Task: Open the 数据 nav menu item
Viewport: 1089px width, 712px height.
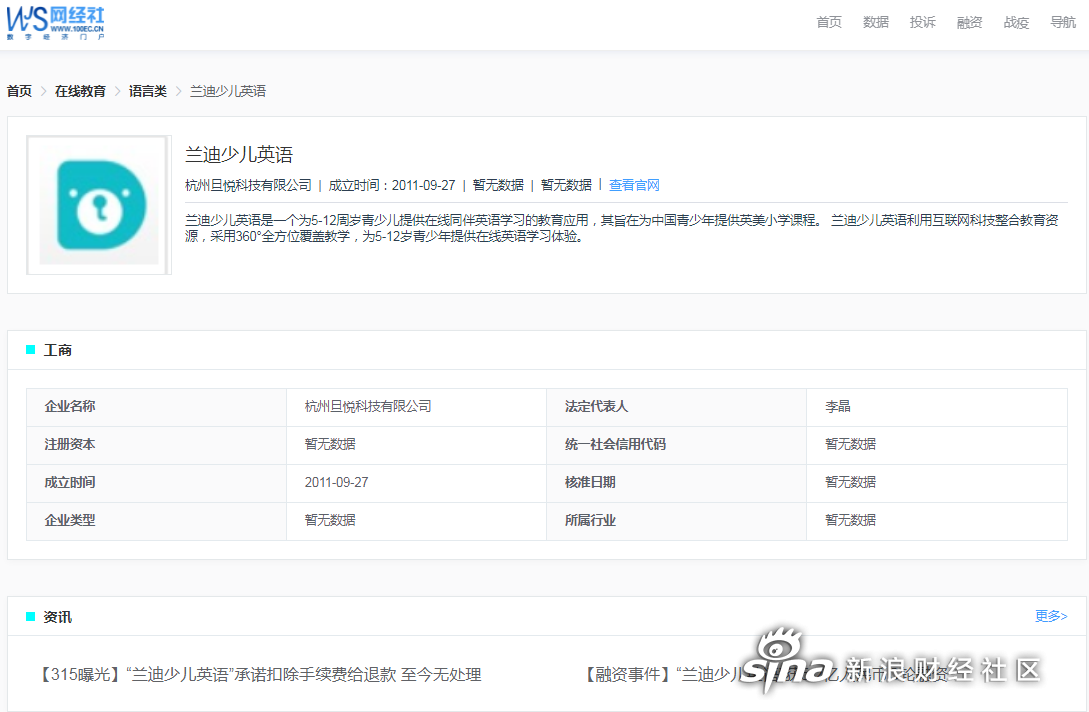Action: click(876, 22)
